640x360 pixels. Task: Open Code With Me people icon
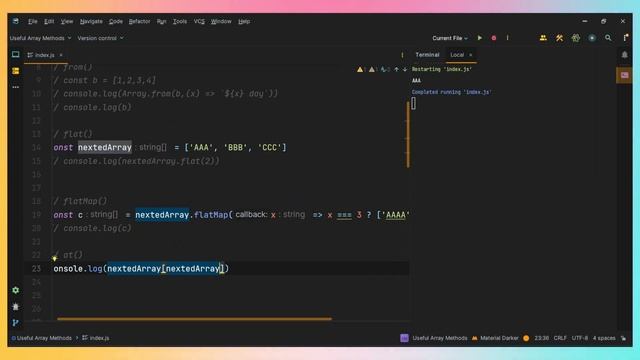543,38
